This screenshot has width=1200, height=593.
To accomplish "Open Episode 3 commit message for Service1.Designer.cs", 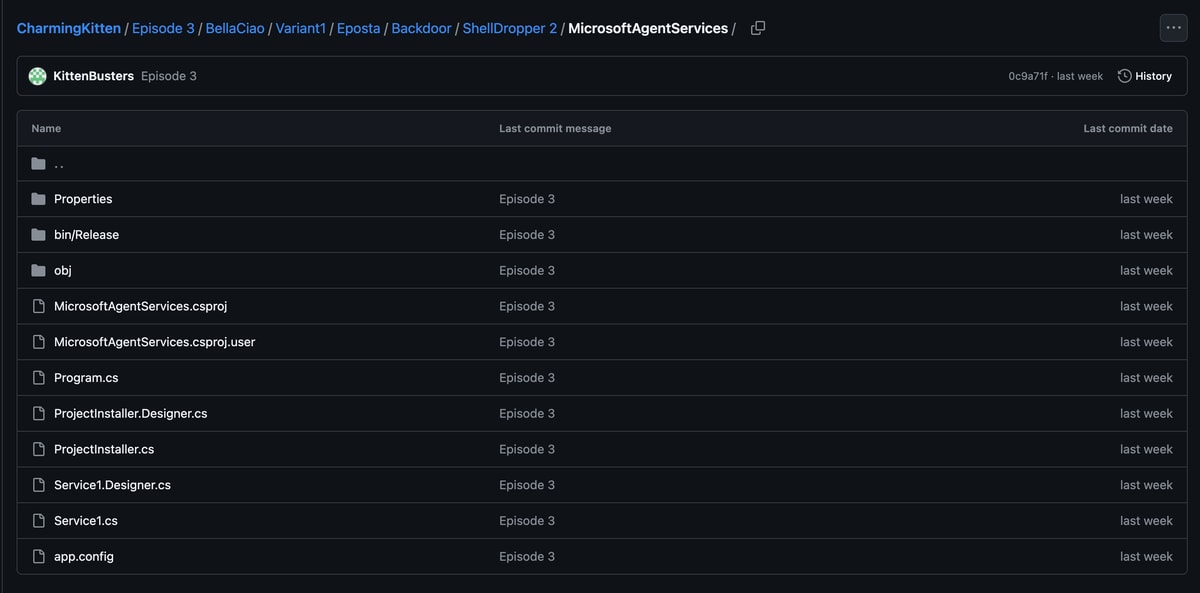I will point(526,485).
